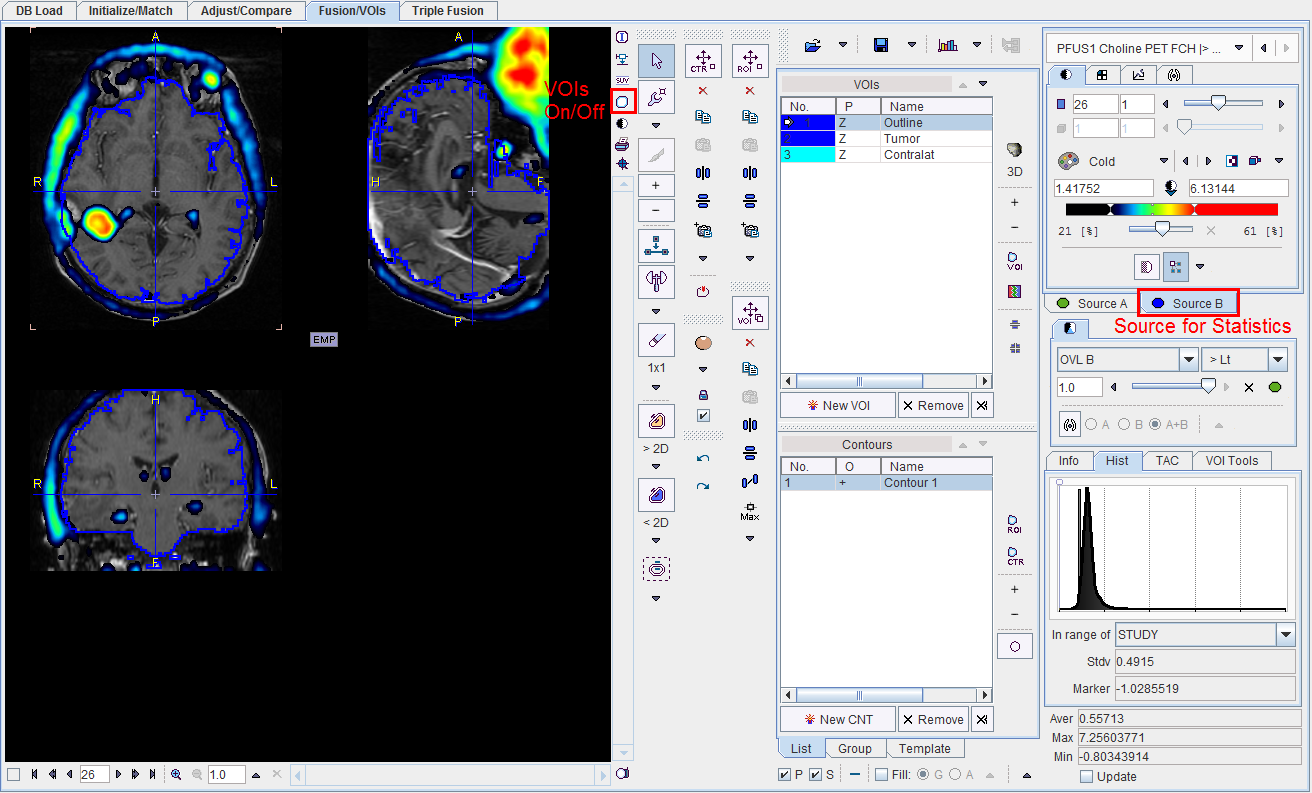Screen dimensions: 1312x793
Task: Click the move VOI tool
Action: 750,314
